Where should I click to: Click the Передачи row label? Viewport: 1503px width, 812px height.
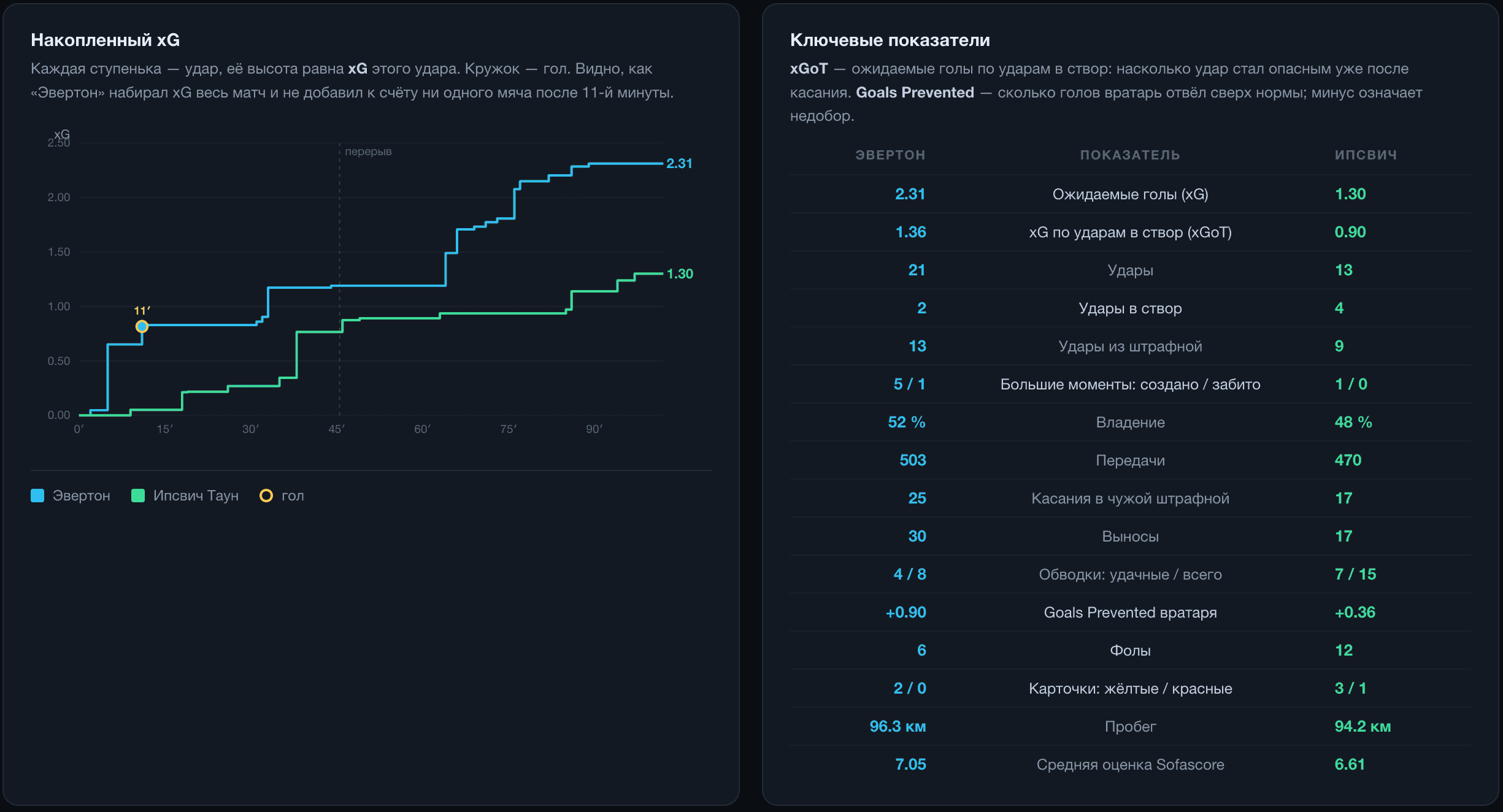(x=1130, y=461)
